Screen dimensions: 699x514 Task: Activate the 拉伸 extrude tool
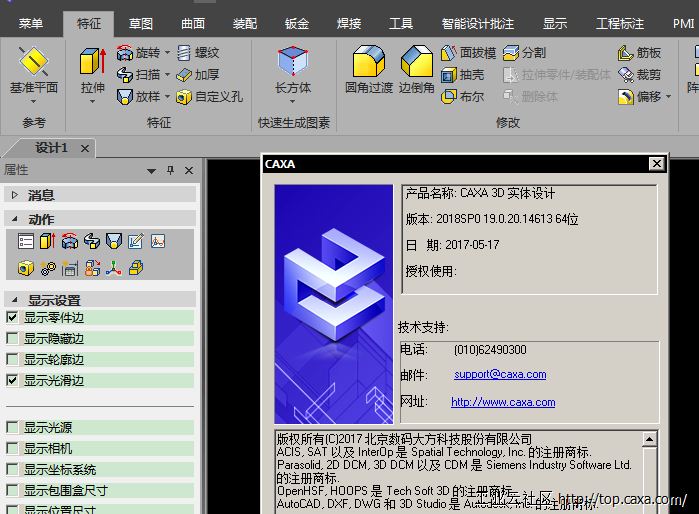93,69
